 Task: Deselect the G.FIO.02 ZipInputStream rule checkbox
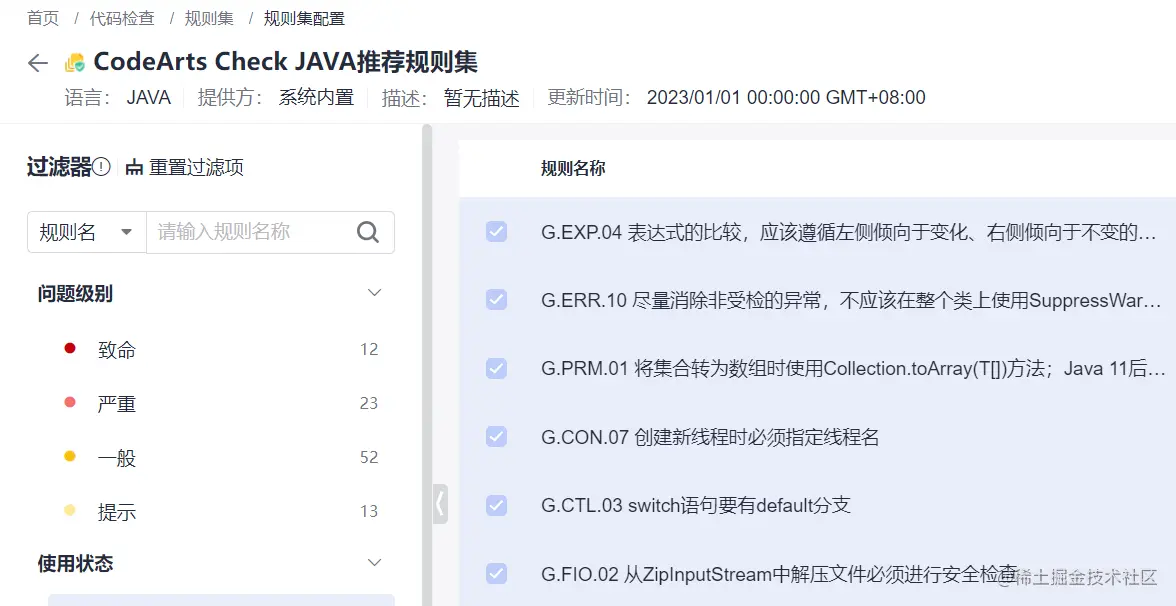(496, 574)
